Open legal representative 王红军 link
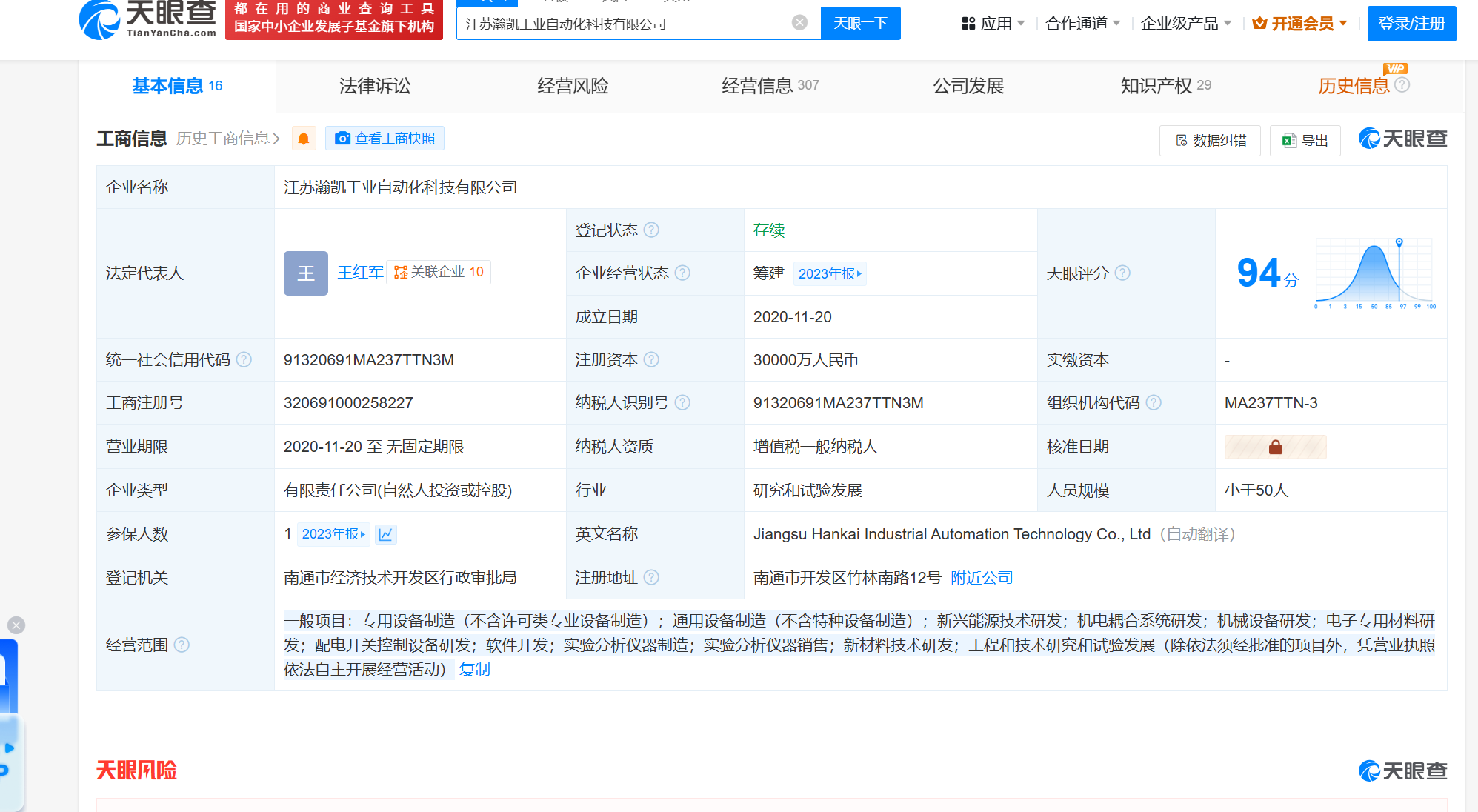The image size is (1478, 812). 360,273
